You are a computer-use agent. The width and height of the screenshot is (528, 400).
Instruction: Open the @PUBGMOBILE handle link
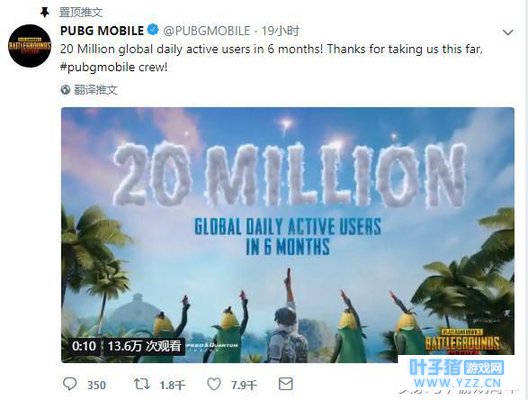(x=207, y=31)
